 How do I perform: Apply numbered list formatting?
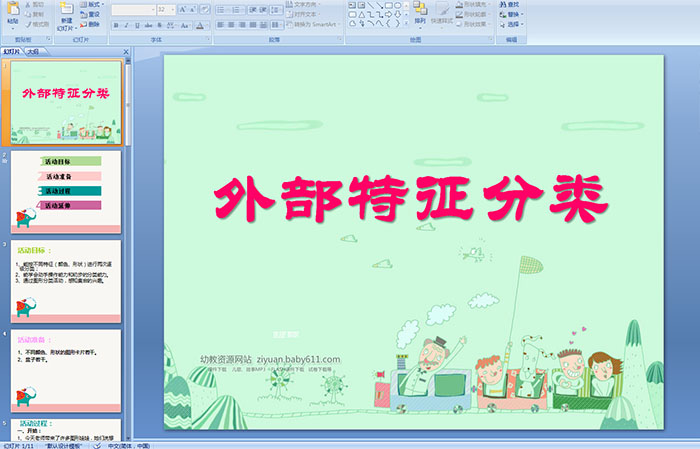(236, 10)
